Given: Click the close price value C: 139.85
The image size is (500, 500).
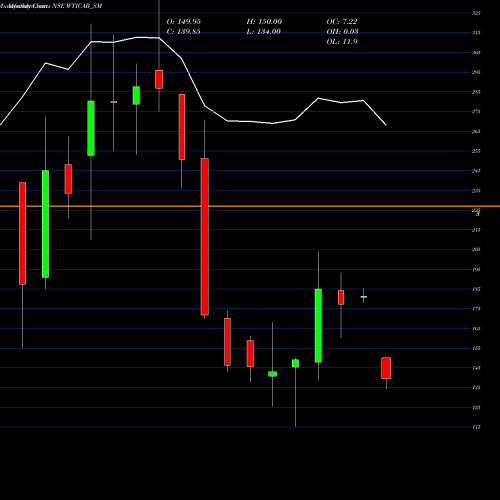Looking at the screenshot, I should (x=184, y=32).
